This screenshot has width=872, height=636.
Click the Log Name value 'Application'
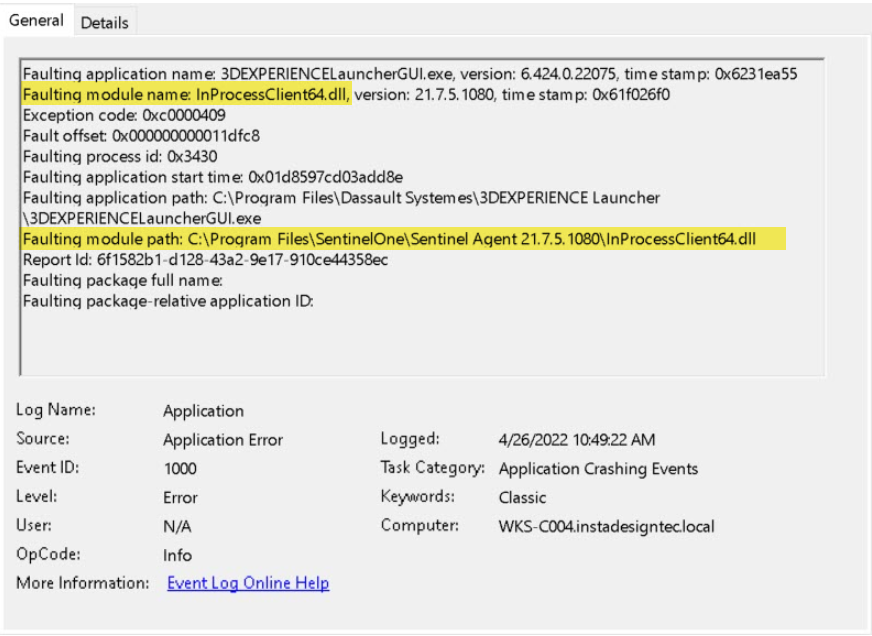pos(204,411)
